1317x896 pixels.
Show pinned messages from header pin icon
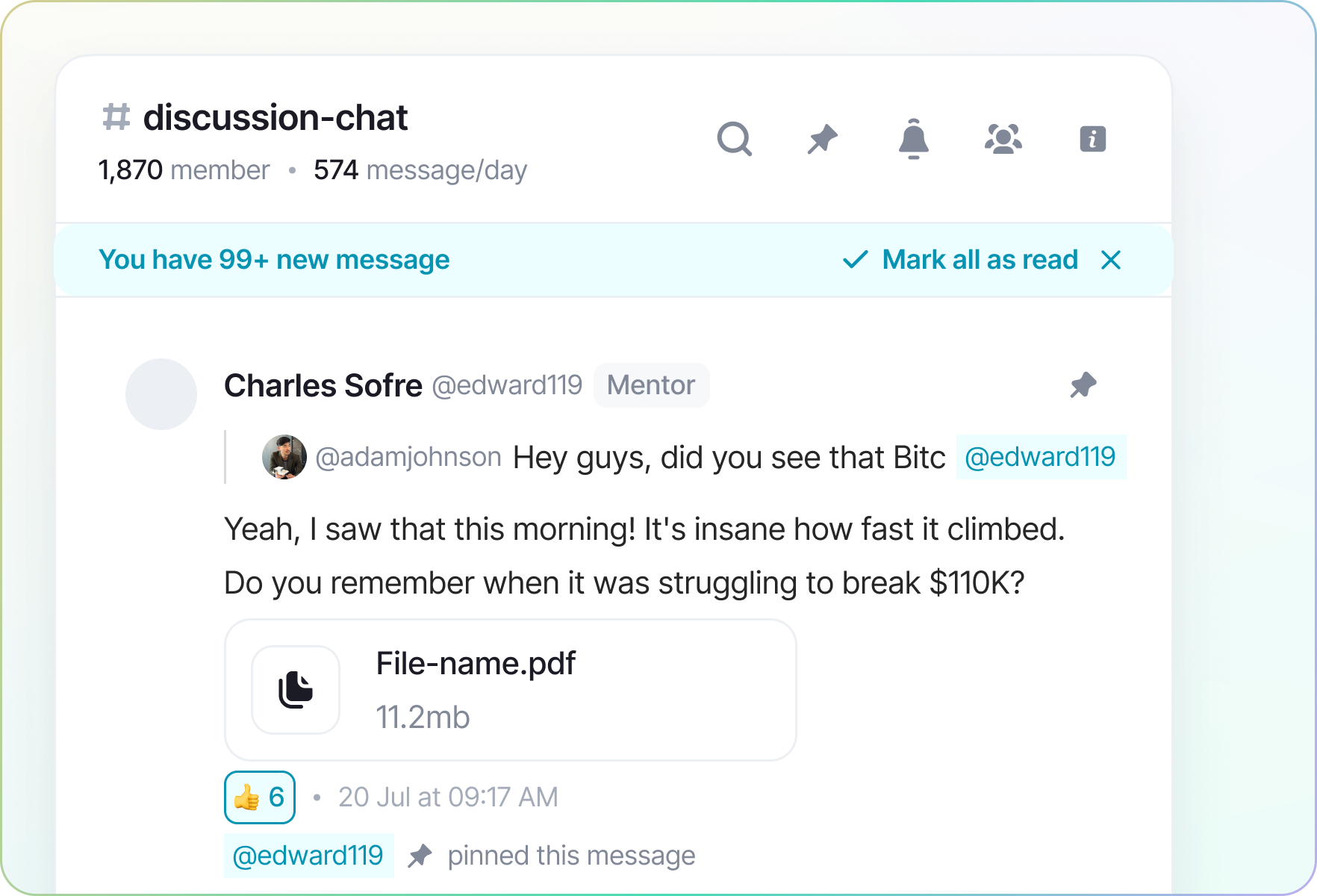(x=823, y=139)
